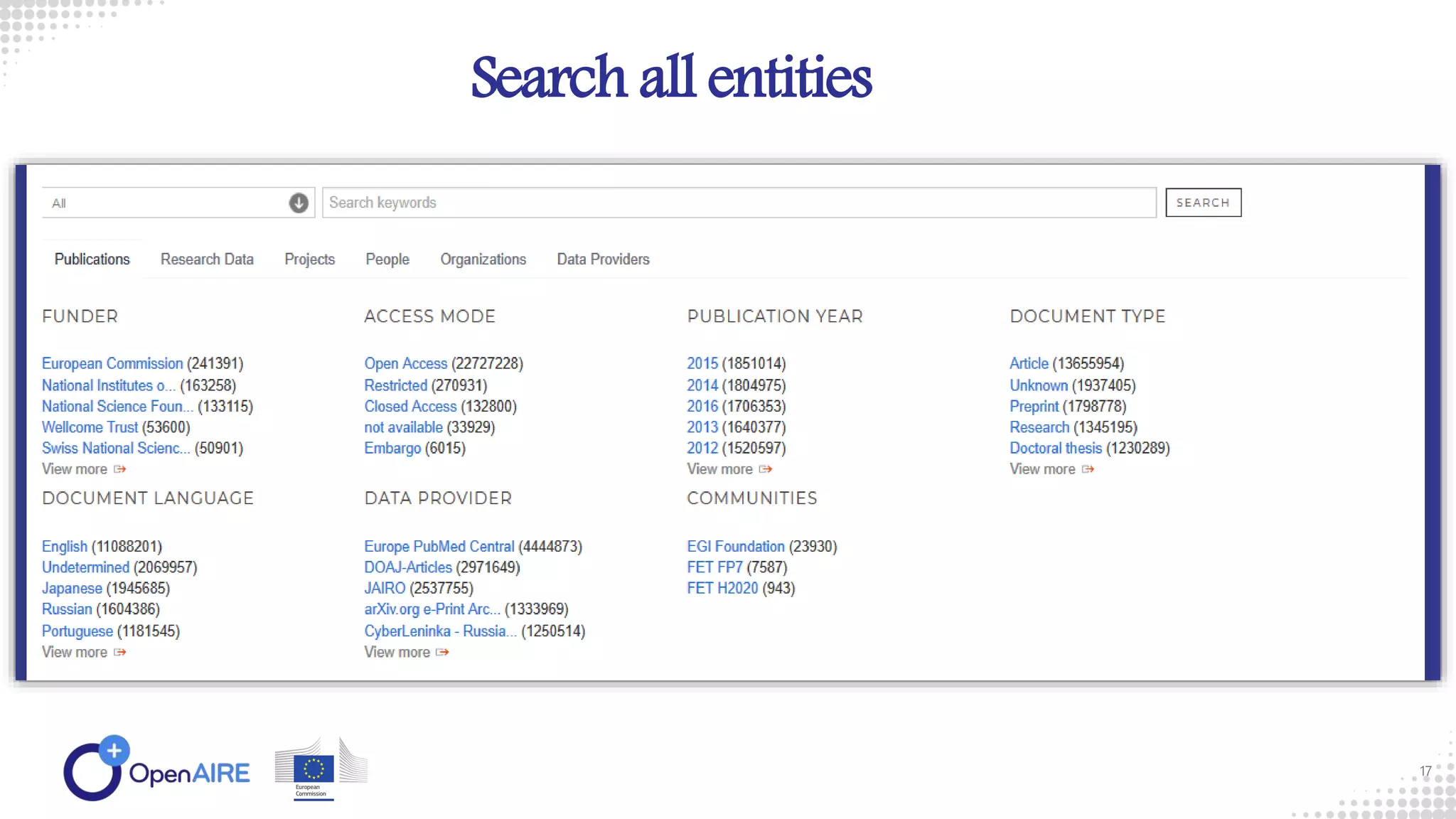Select Embargo access mode
Screen dimensions: 1456x819
[x=392, y=449]
